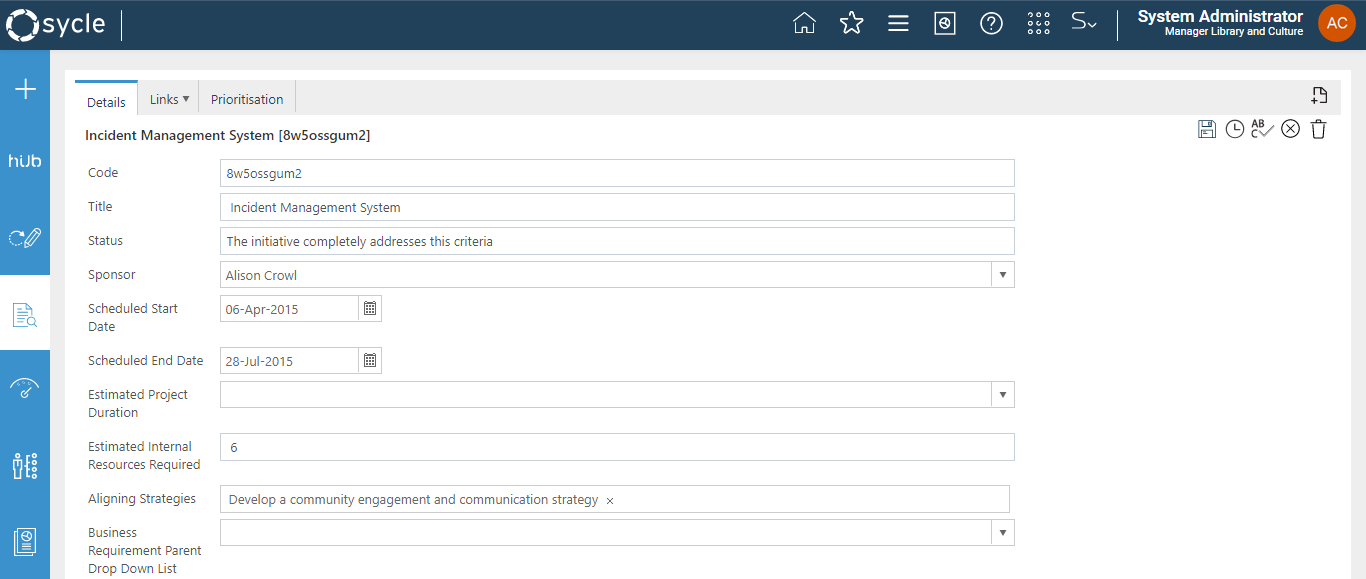Image resolution: width=1366 pixels, height=579 pixels.
Task: Open the hamburger menu icon
Action: (x=898, y=23)
